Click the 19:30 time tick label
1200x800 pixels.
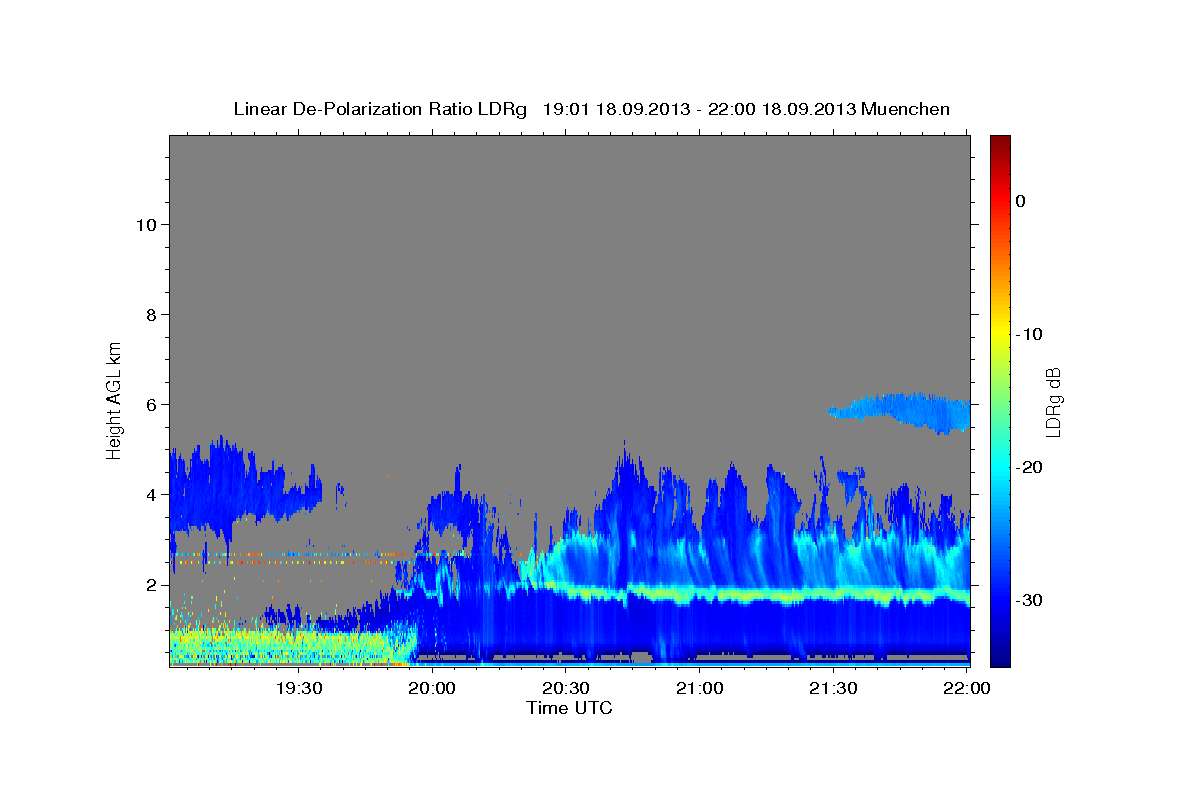298,688
